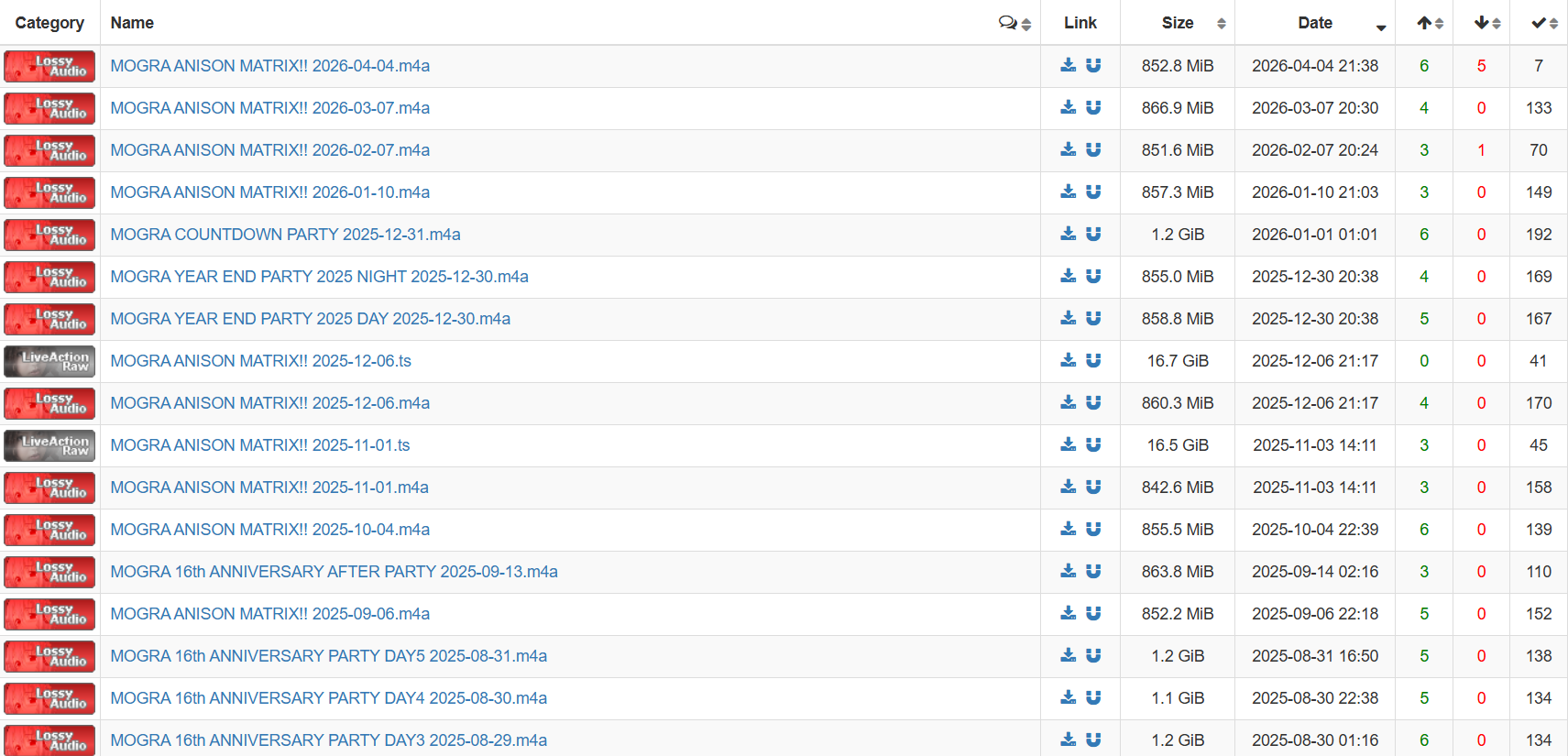Open MOGRA ANISON MATRIX!! 2026-01-10.m4a
The image size is (1568, 756).
[270, 192]
